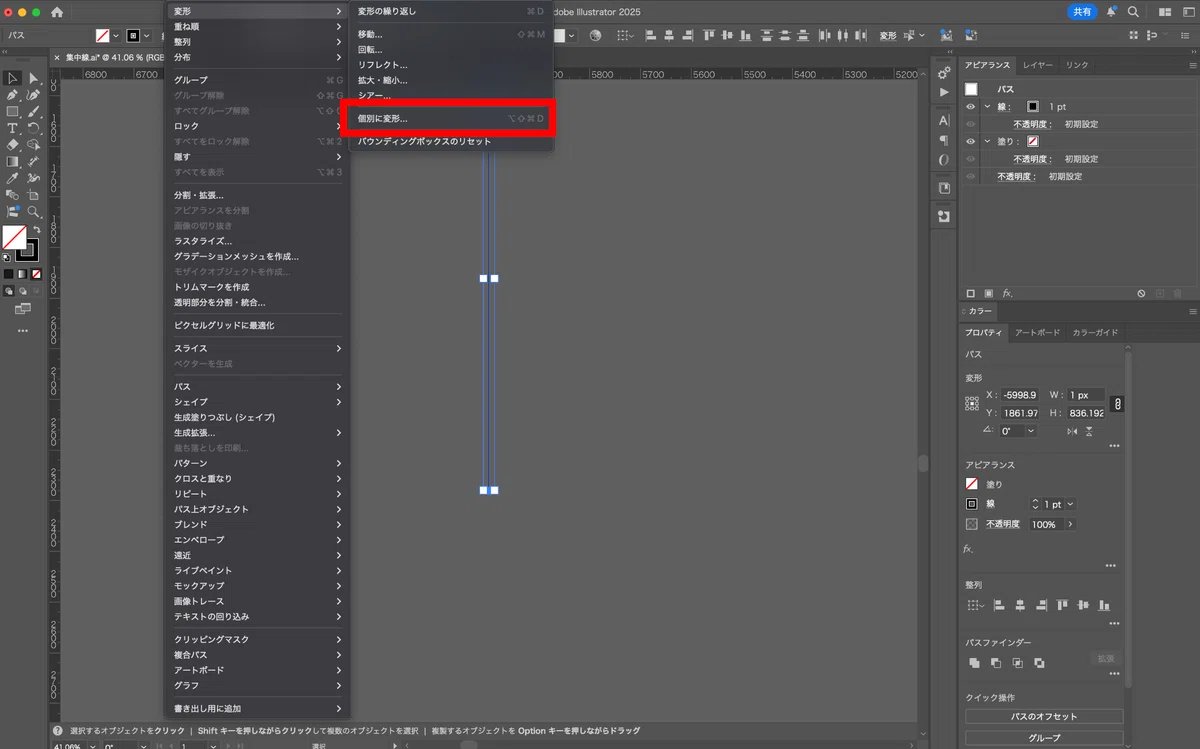Click the 共有 share button
The image size is (1200, 749).
tap(1082, 12)
